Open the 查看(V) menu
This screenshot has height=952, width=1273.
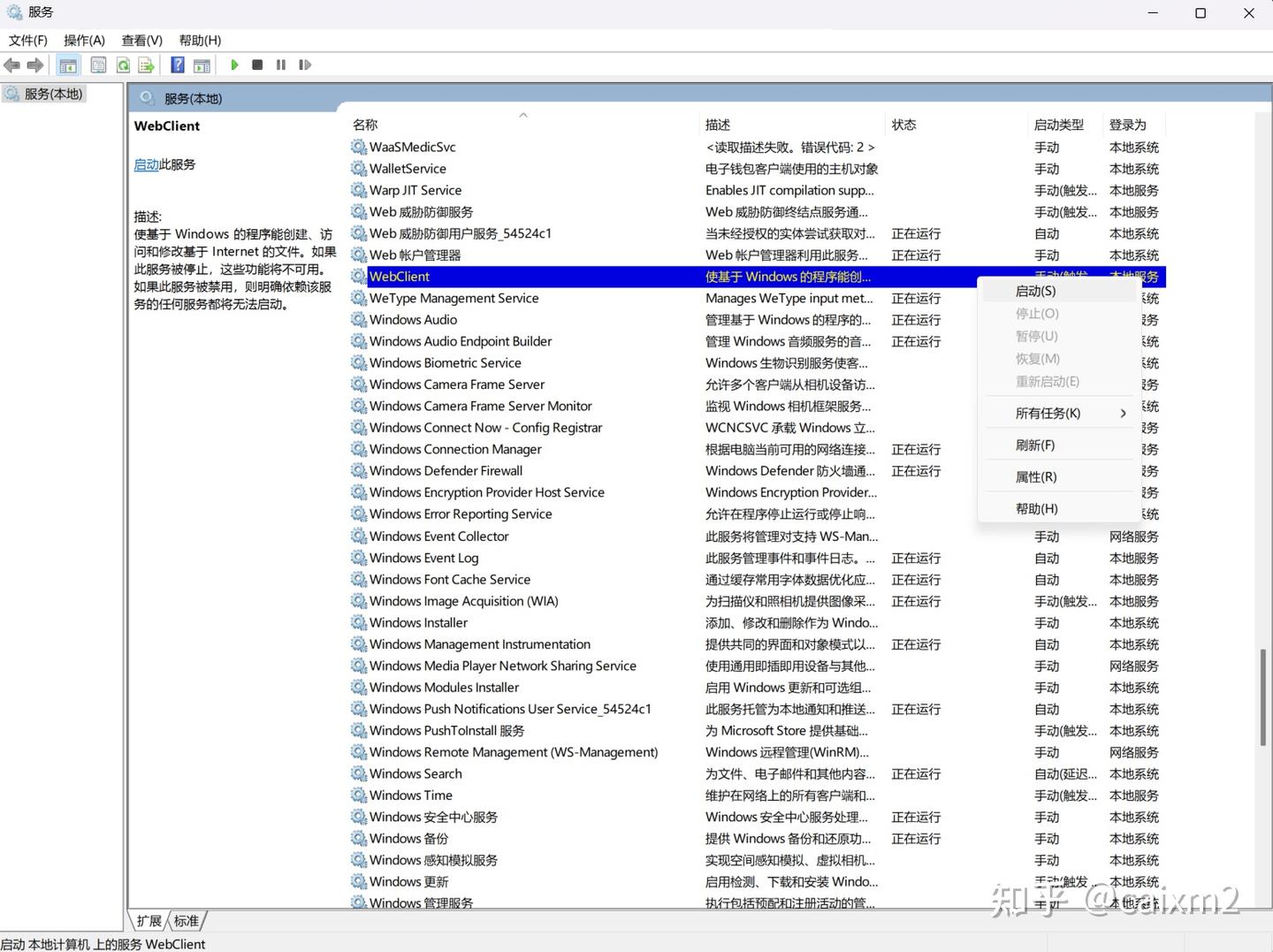click(141, 40)
